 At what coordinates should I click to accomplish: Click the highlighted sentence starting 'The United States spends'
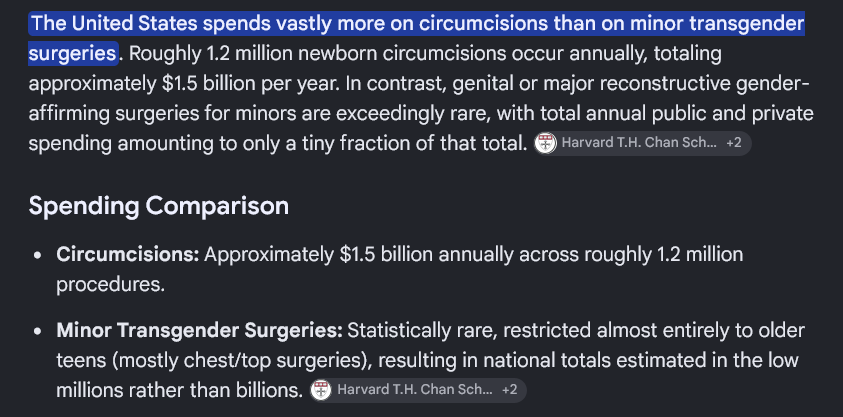pos(417,38)
